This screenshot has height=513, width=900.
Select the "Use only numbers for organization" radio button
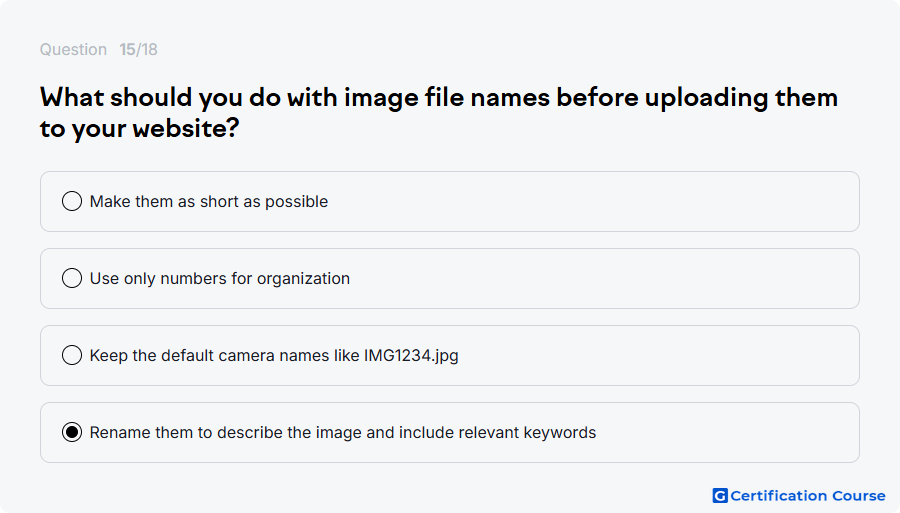(x=72, y=278)
